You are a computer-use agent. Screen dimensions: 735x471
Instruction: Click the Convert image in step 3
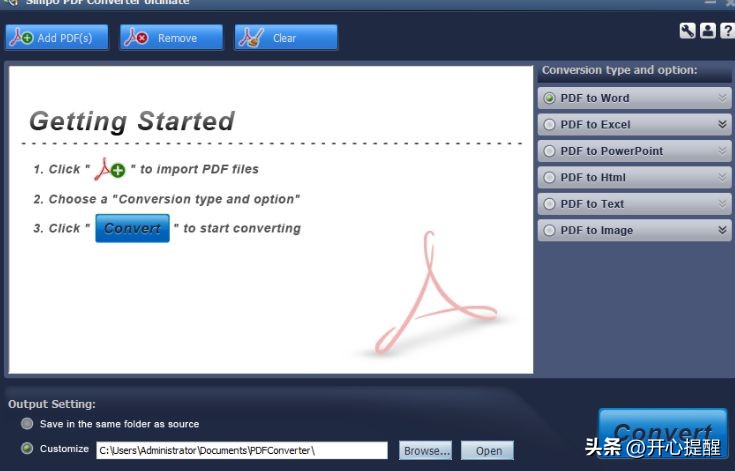coord(132,228)
